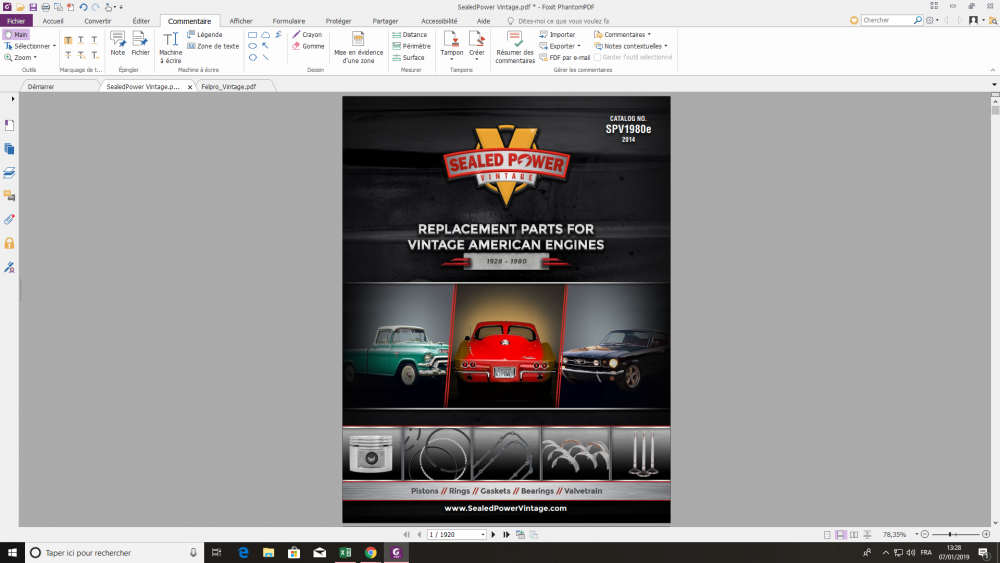Select the Périmètre measuring tool
Image resolution: width=1000 pixels, height=563 pixels.
pyautogui.click(x=411, y=46)
